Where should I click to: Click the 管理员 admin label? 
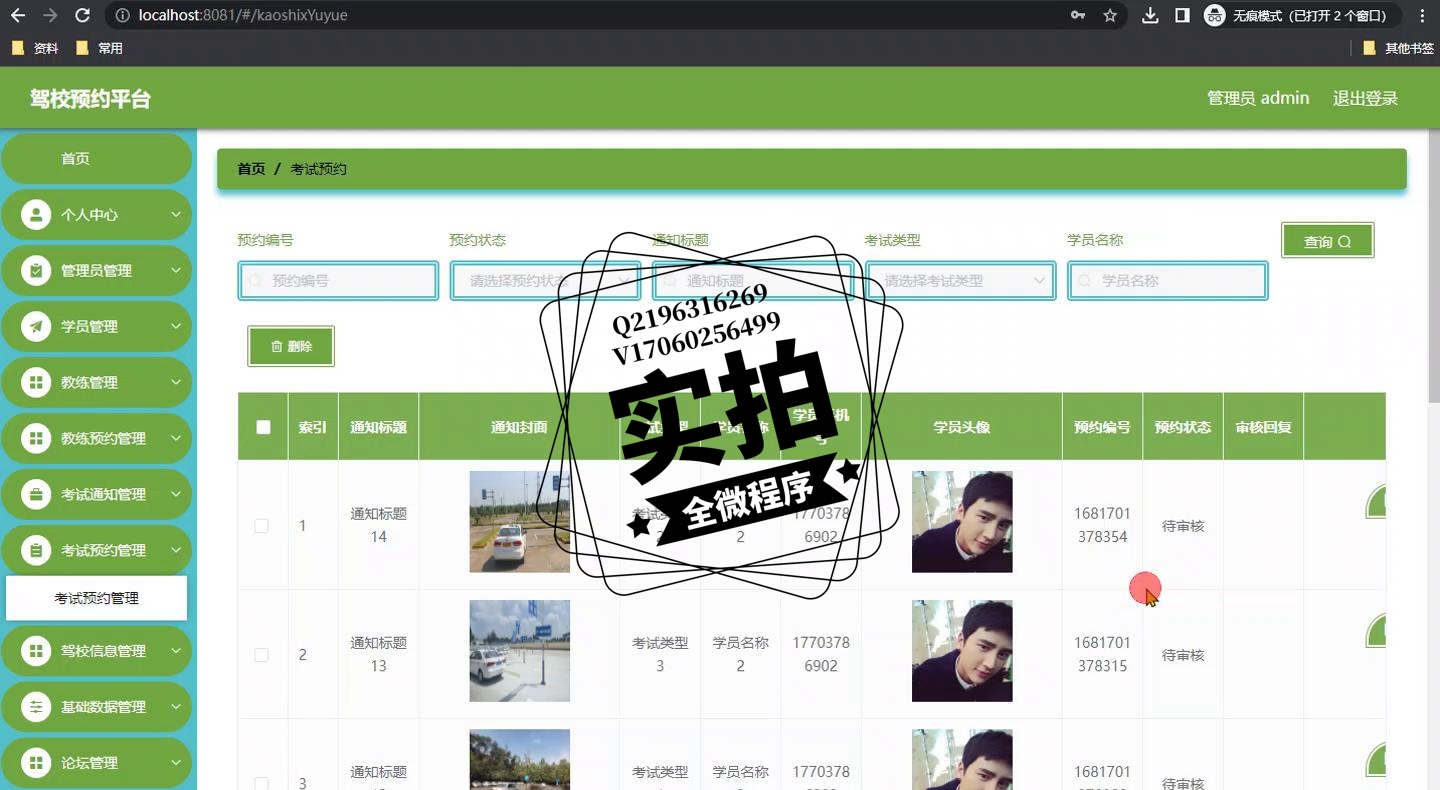[x=1258, y=98]
